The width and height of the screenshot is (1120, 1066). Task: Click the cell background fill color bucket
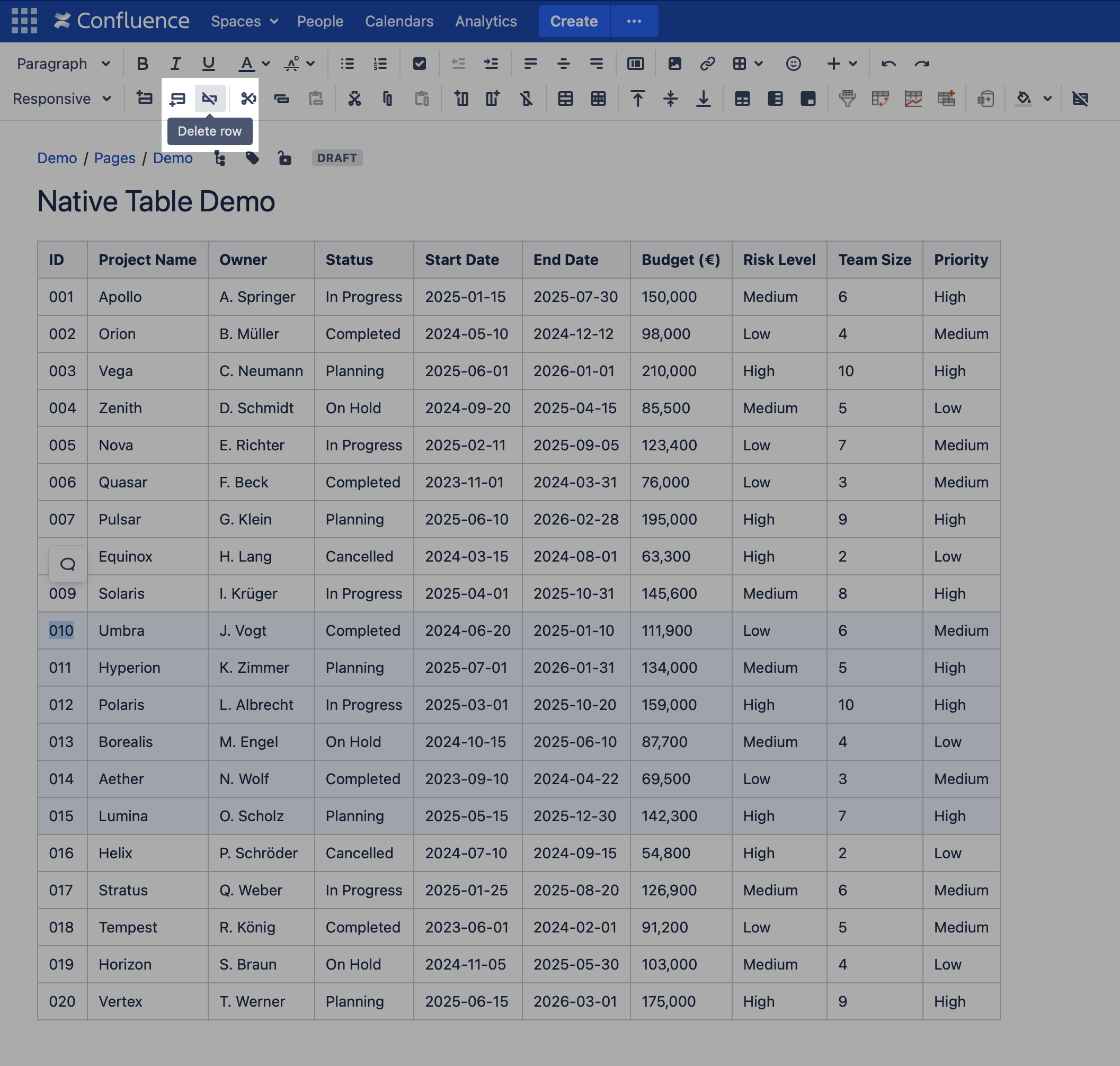[1024, 99]
